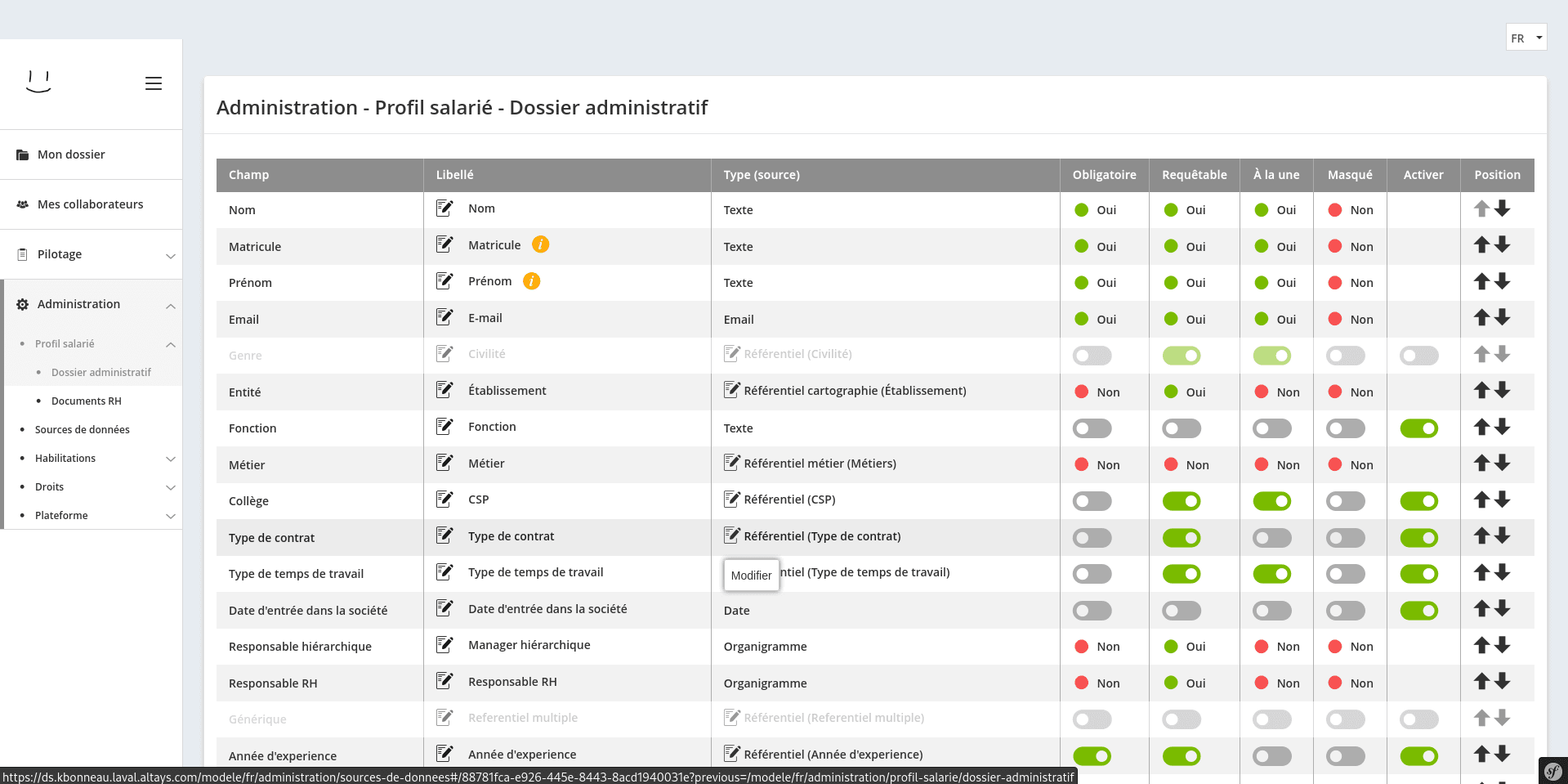Disable Requêtable on the Collège row

pos(1182,501)
